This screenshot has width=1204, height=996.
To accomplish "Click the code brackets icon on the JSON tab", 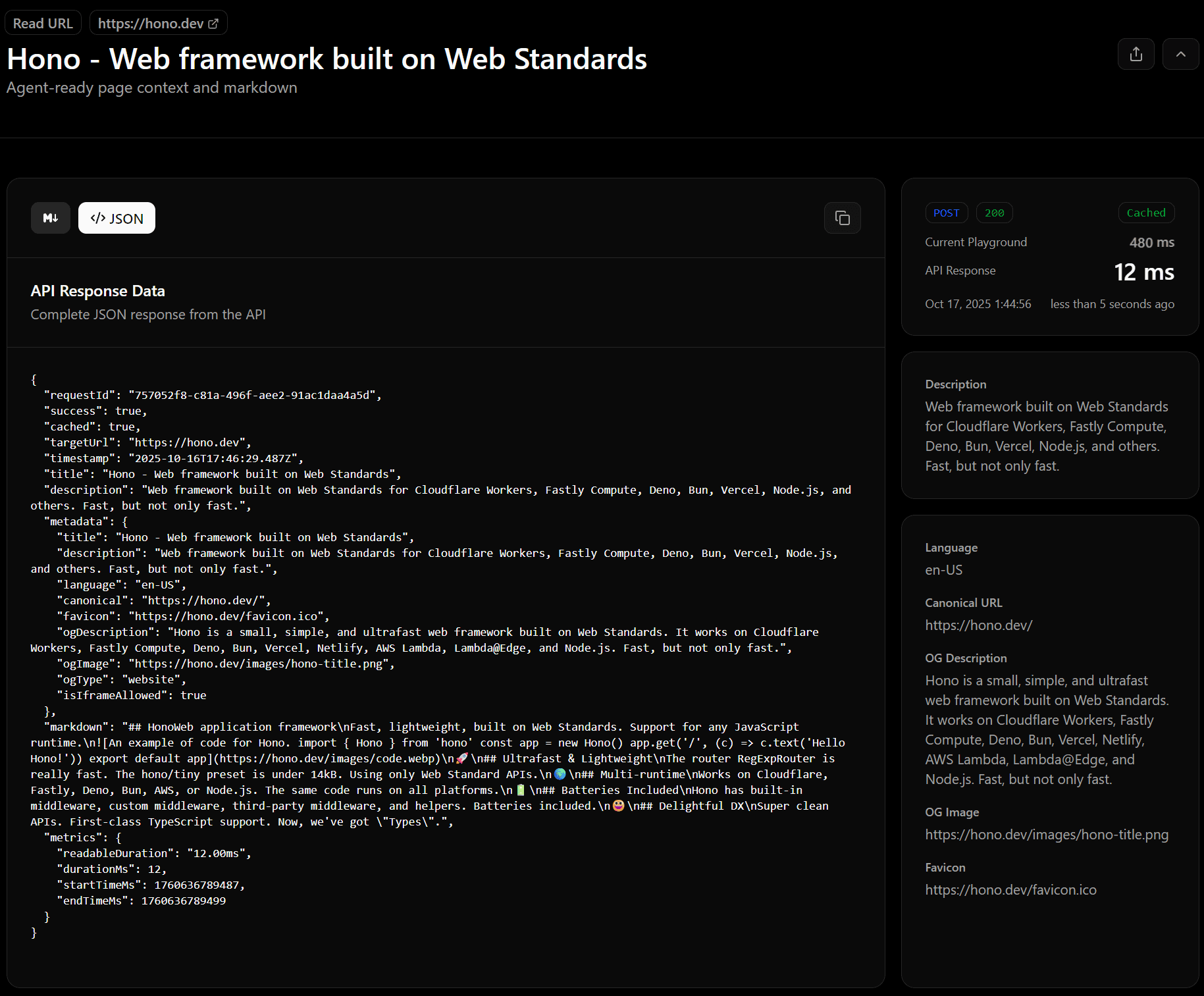I will pos(97,218).
